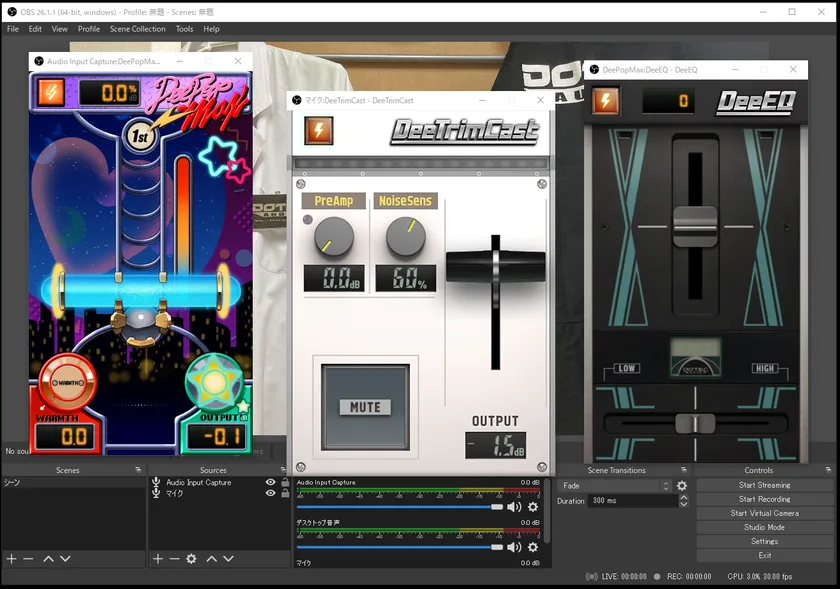Open the Tools menu

tap(184, 29)
